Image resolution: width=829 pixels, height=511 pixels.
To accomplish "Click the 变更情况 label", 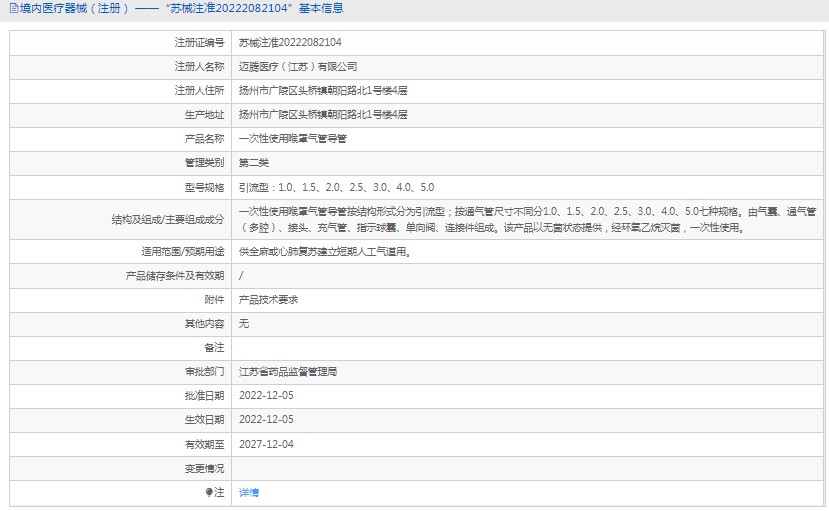I will point(205,468).
